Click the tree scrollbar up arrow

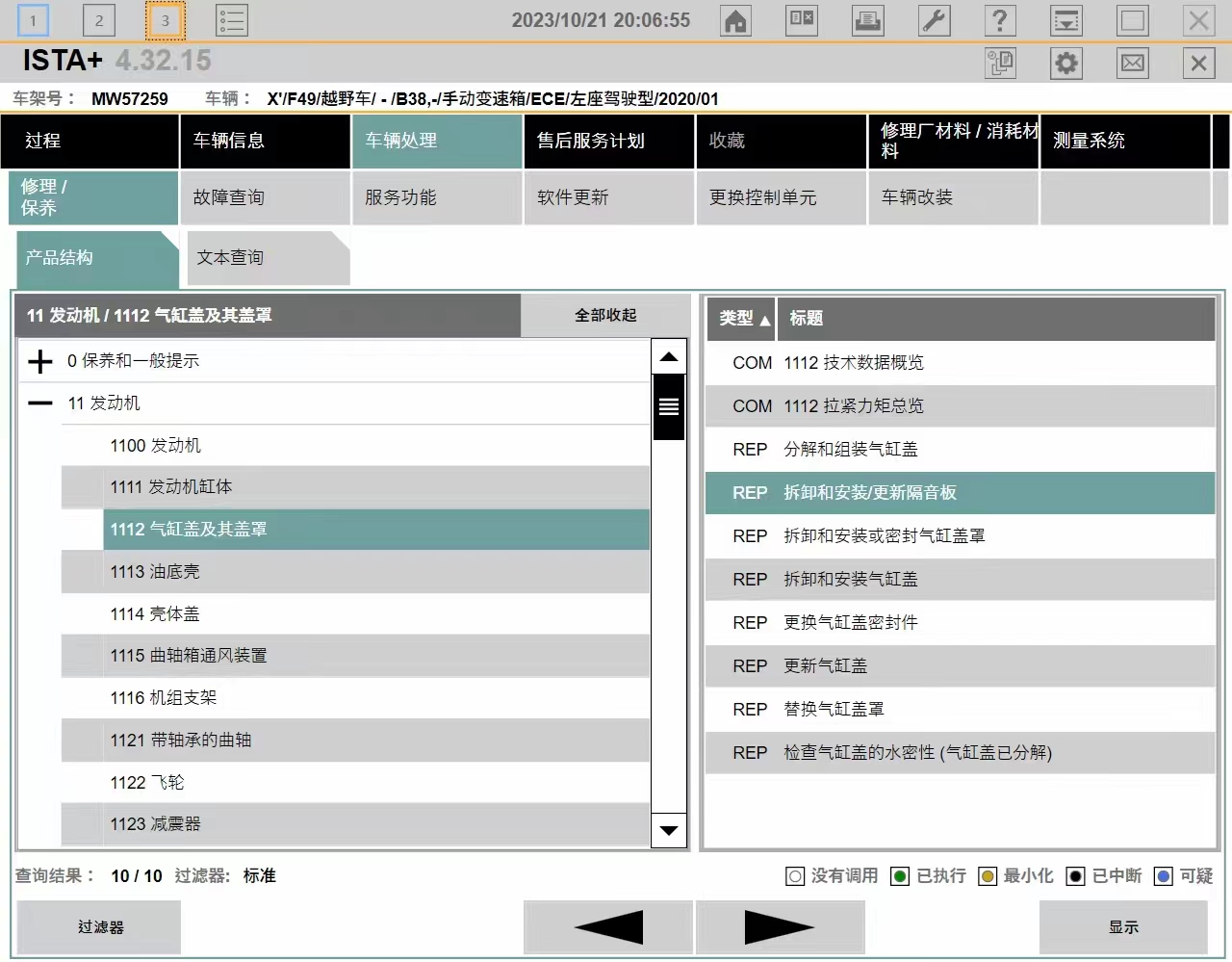click(669, 357)
